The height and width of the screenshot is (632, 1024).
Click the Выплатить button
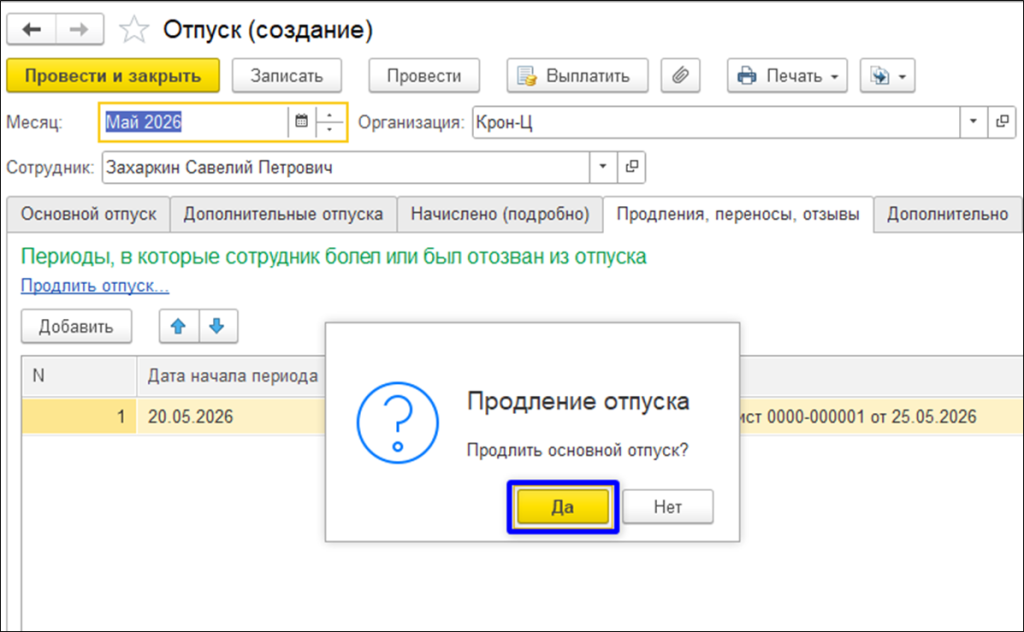(x=577, y=76)
